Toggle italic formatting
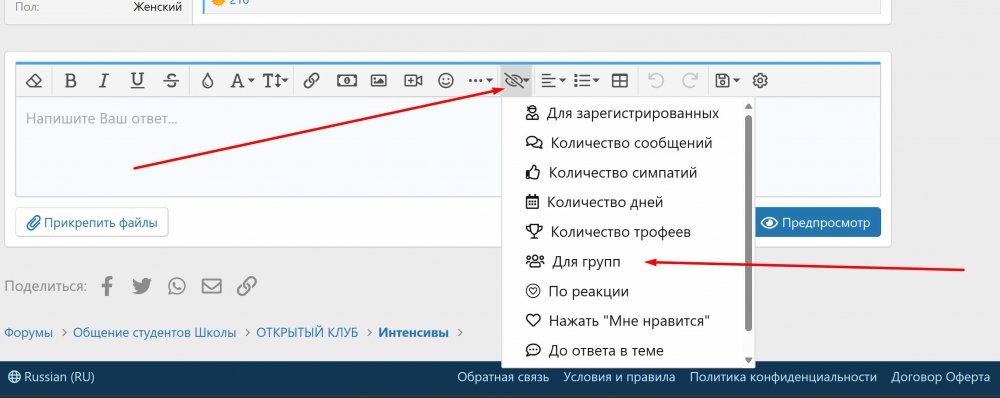 103,81
